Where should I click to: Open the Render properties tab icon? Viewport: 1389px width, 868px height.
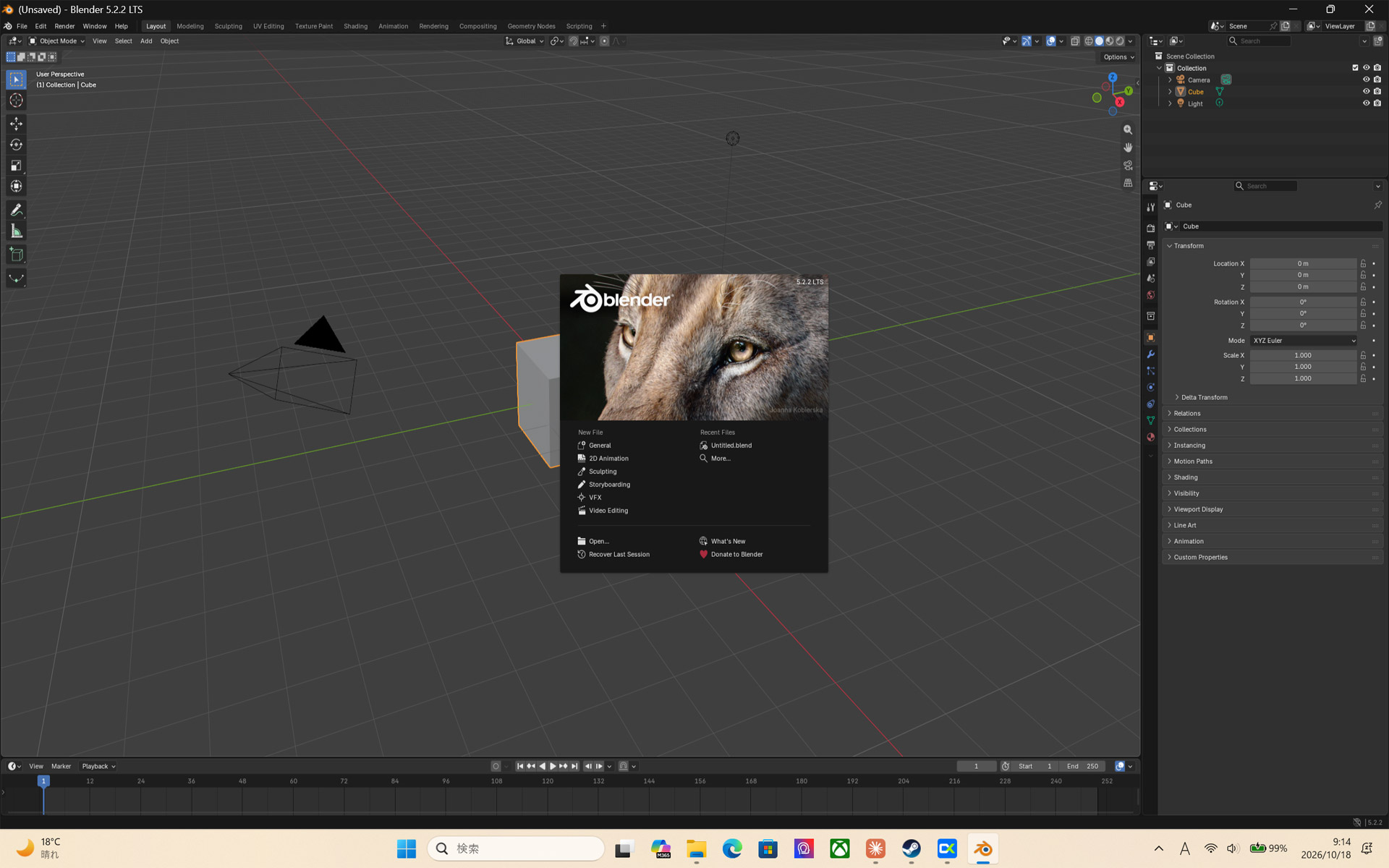click(x=1150, y=228)
